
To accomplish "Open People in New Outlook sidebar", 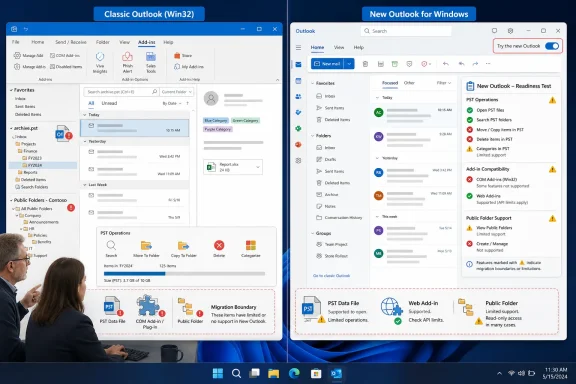I will (x=298, y=97).
